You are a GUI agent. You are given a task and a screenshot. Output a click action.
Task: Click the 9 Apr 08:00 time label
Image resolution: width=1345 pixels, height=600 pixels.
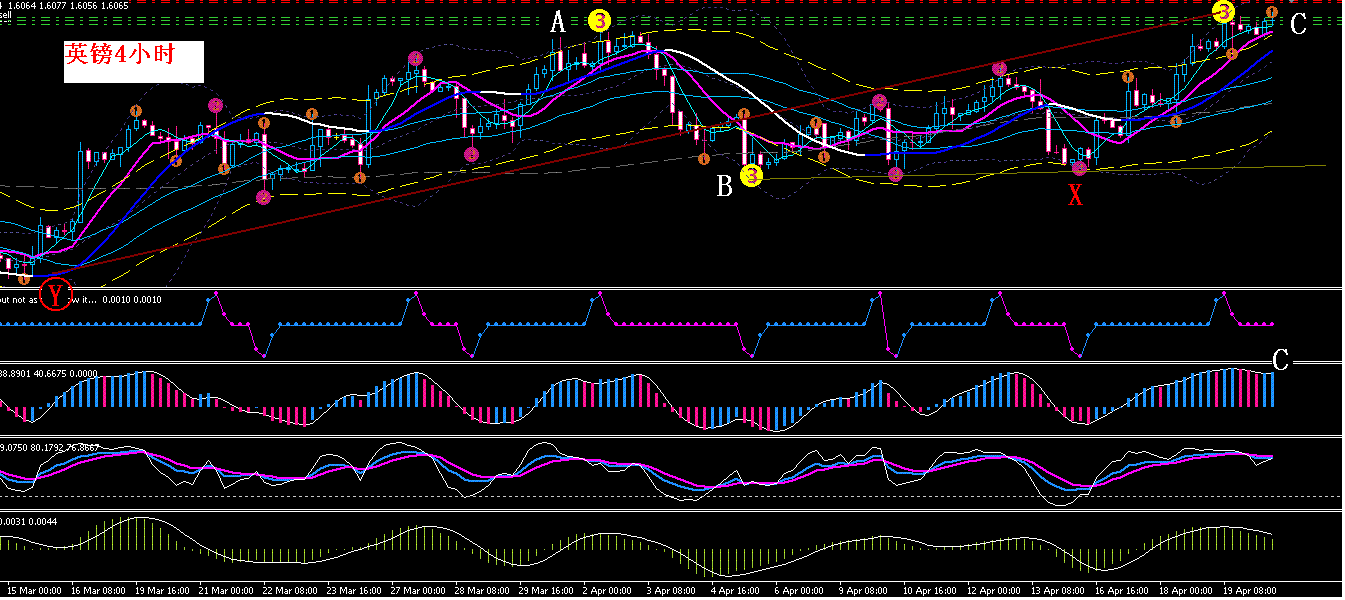point(864,590)
